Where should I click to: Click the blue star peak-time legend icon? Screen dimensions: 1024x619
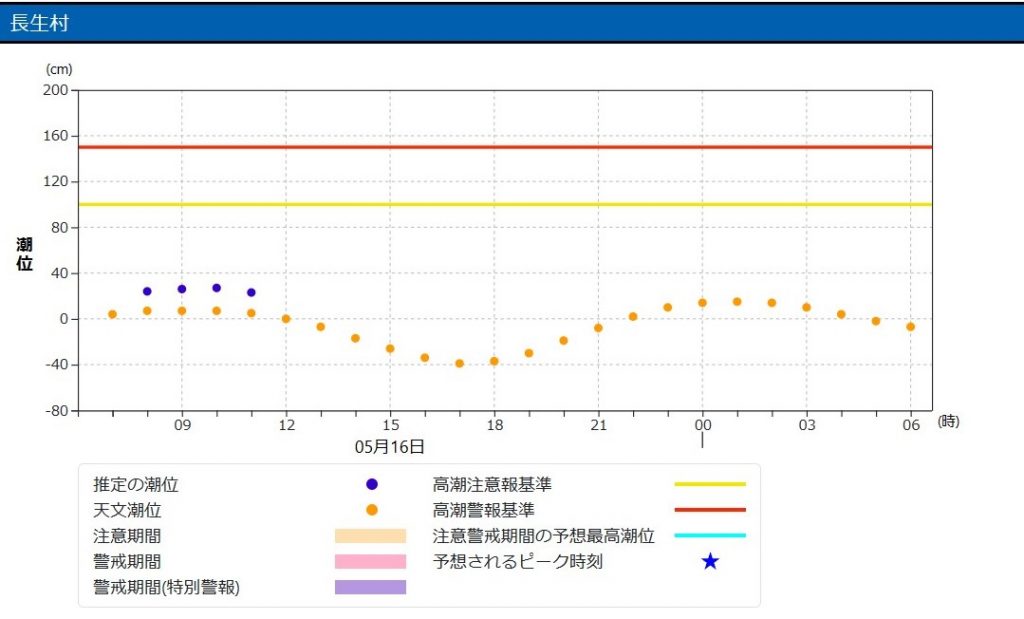point(710,562)
